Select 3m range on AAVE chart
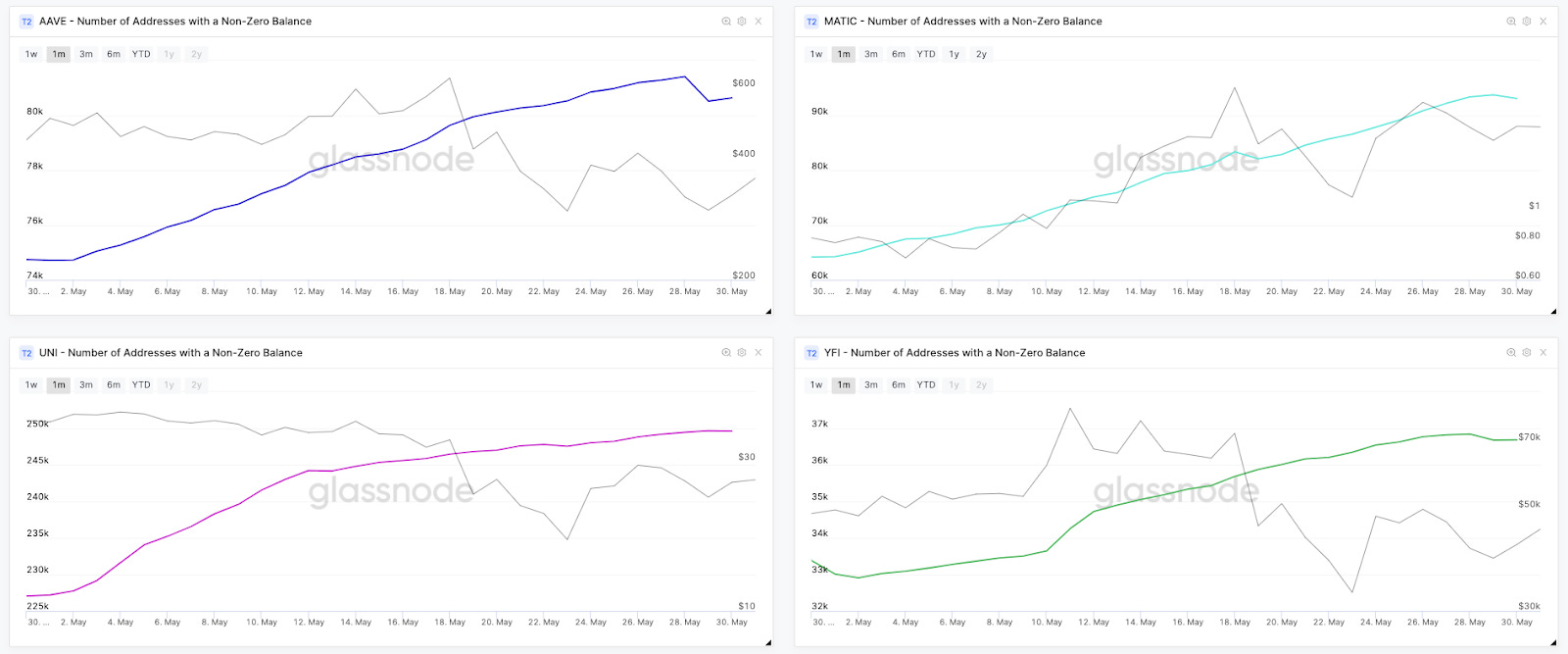This screenshot has height=654, width=1568. [x=86, y=55]
